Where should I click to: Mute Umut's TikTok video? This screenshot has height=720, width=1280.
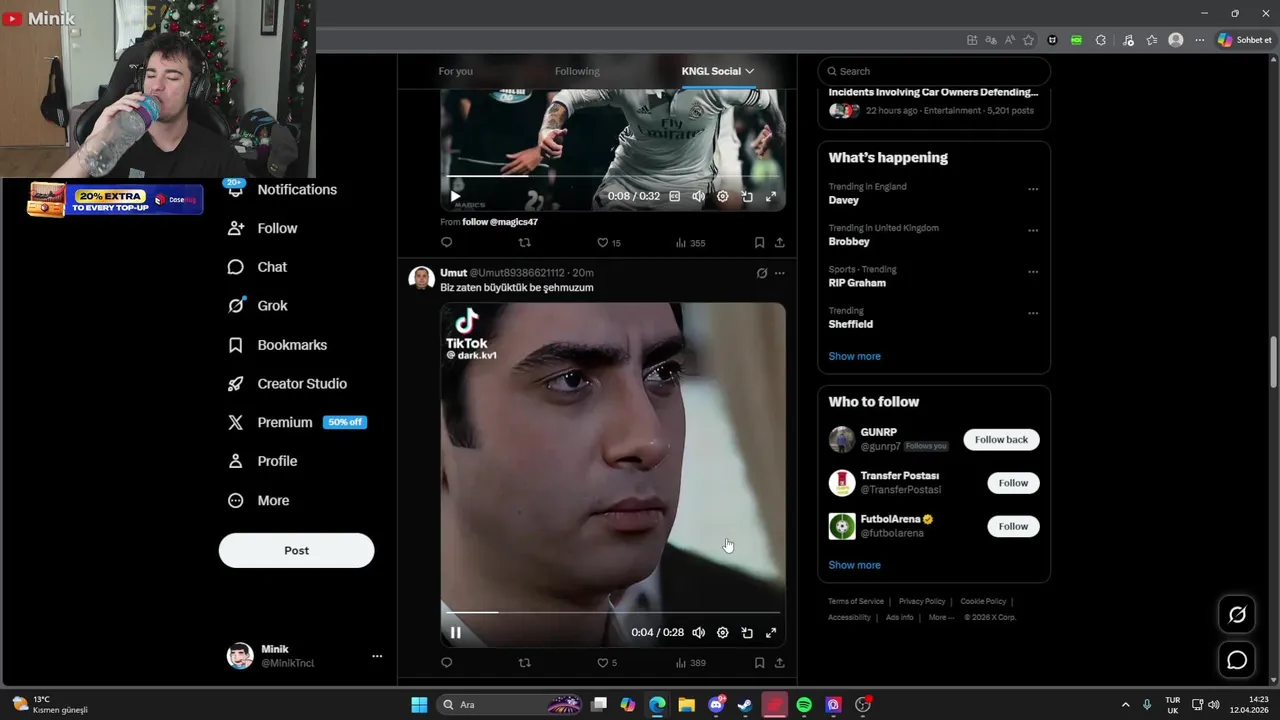coord(698,632)
